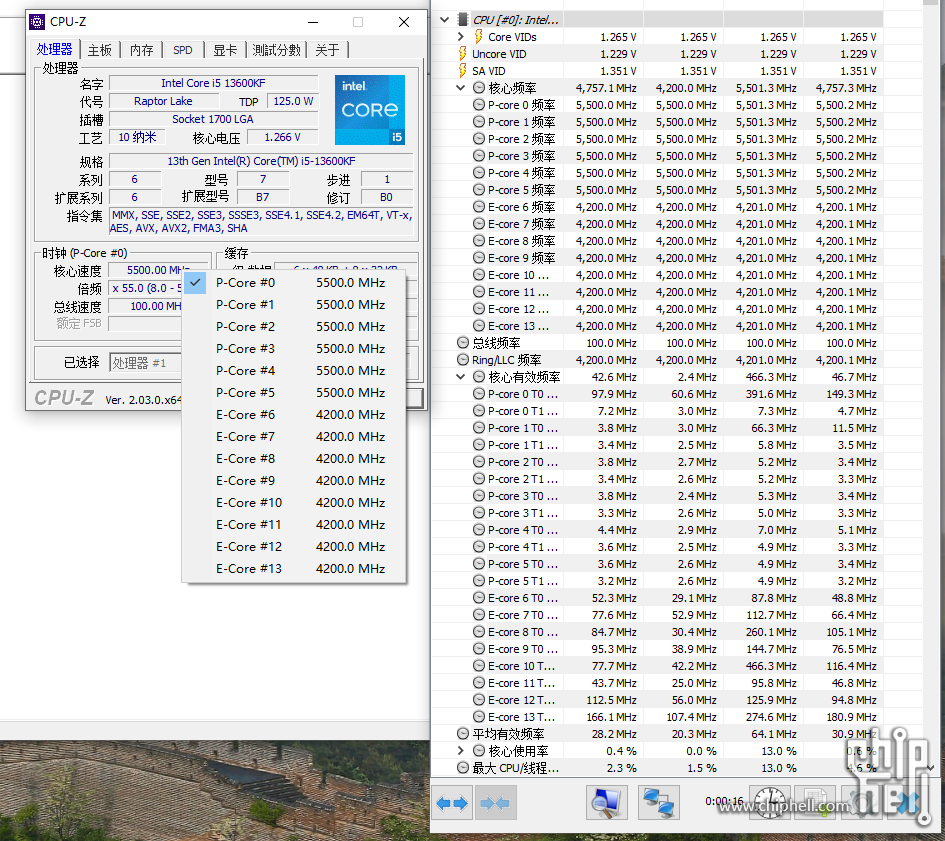Click the clock icon beside 总线频率
Image resolution: width=945 pixels, height=841 pixels.
tap(463, 343)
